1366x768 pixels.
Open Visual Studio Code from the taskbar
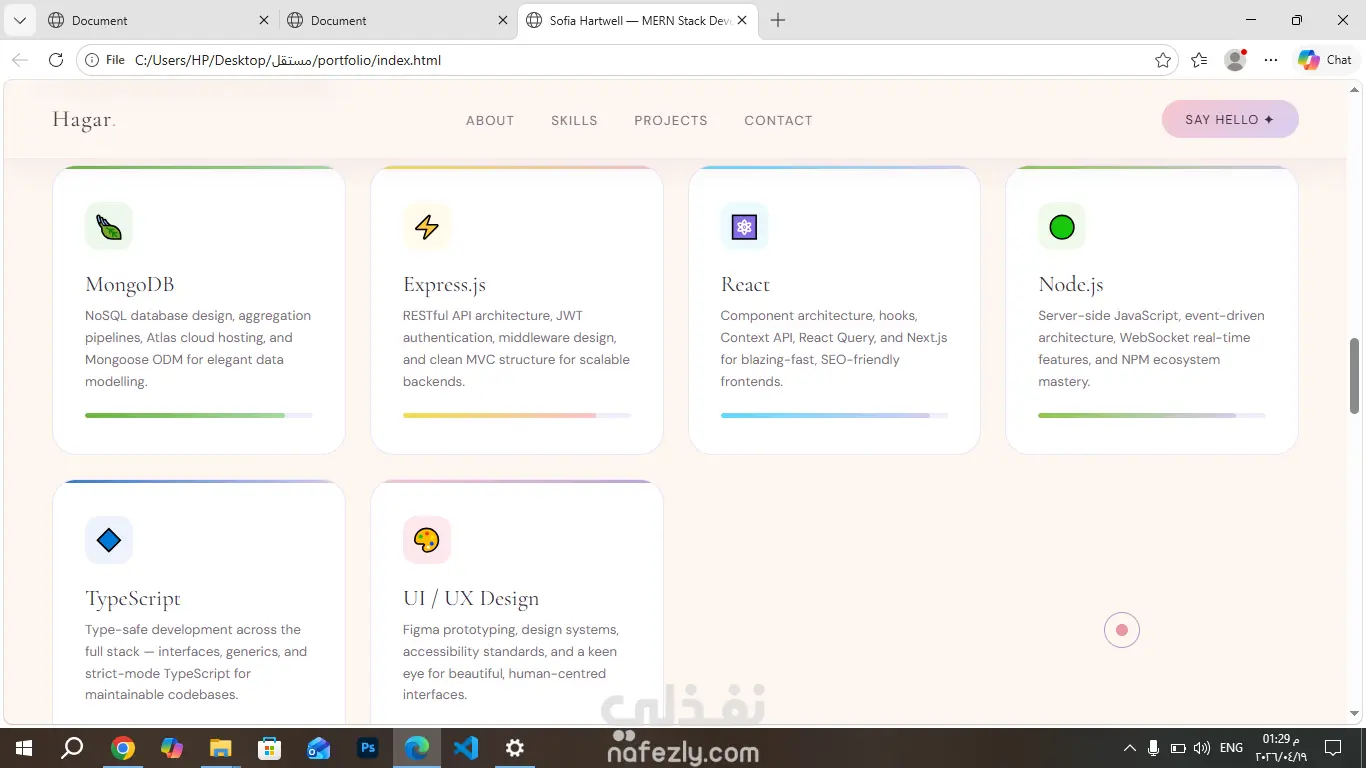pyautogui.click(x=465, y=748)
